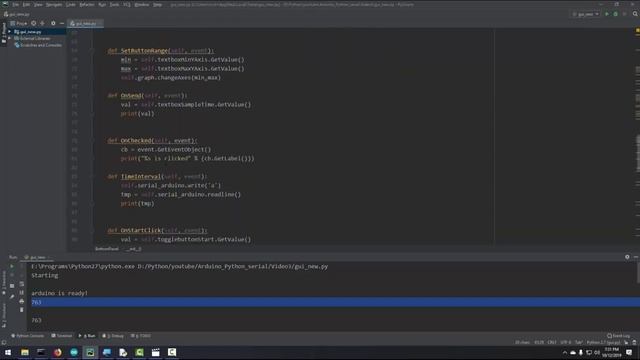The width and height of the screenshot is (640, 360).
Task: Open the Window menu
Action: pos(142,4)
